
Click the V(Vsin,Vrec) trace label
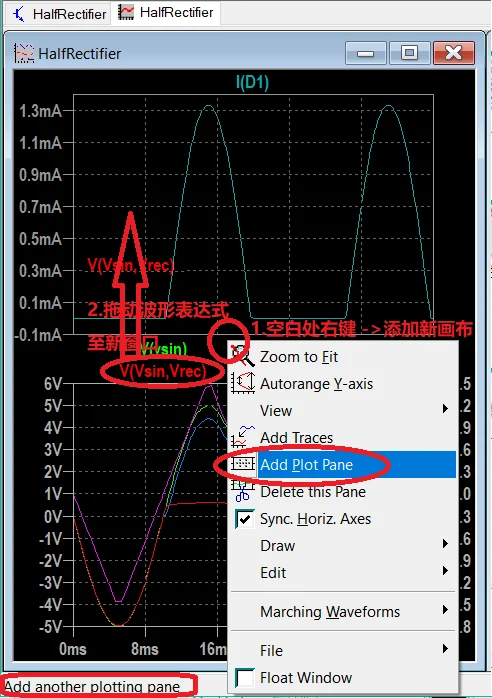163,372
